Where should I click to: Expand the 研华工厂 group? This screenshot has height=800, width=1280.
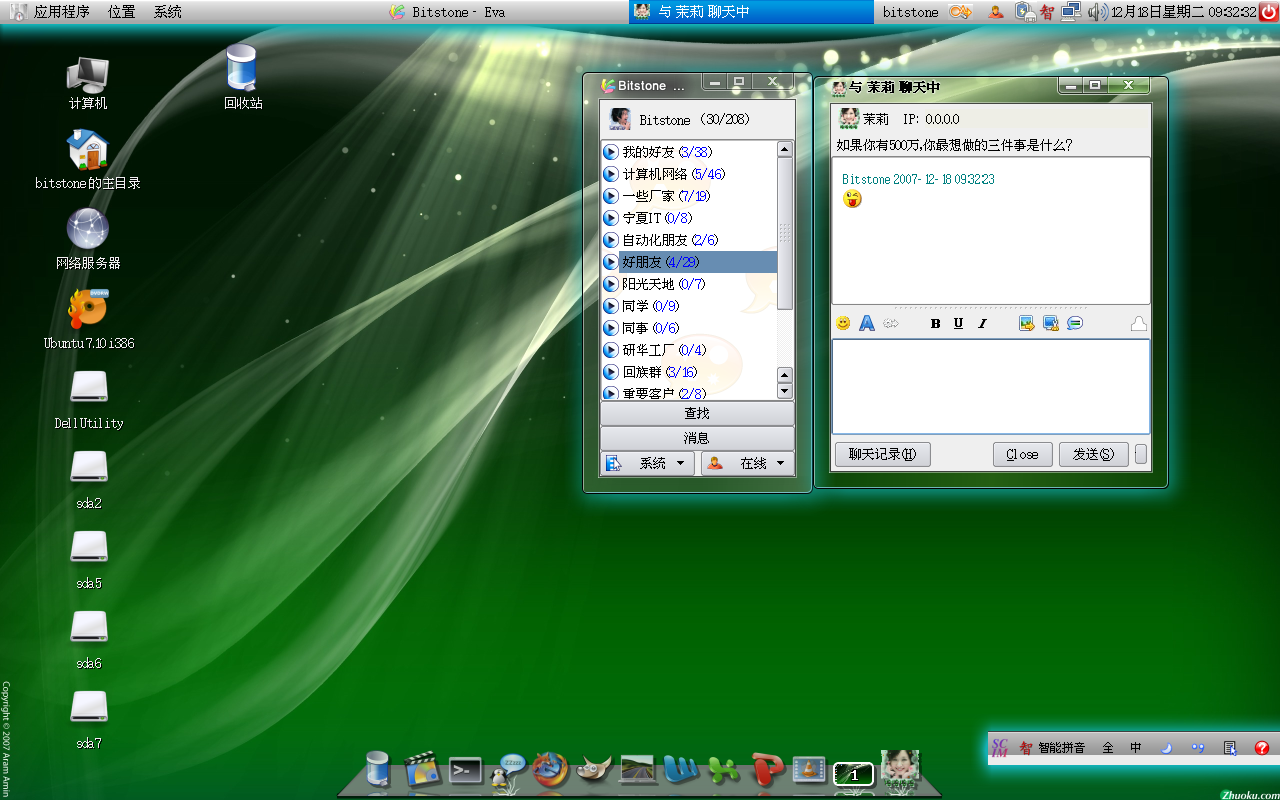(610, 350)
